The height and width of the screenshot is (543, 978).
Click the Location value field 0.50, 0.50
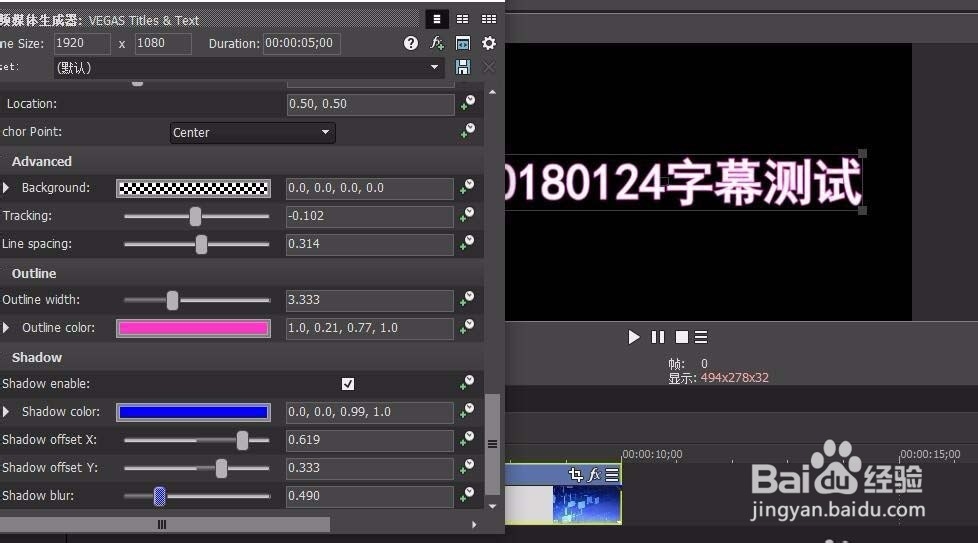pyautogui.click(x=370, y=104)
